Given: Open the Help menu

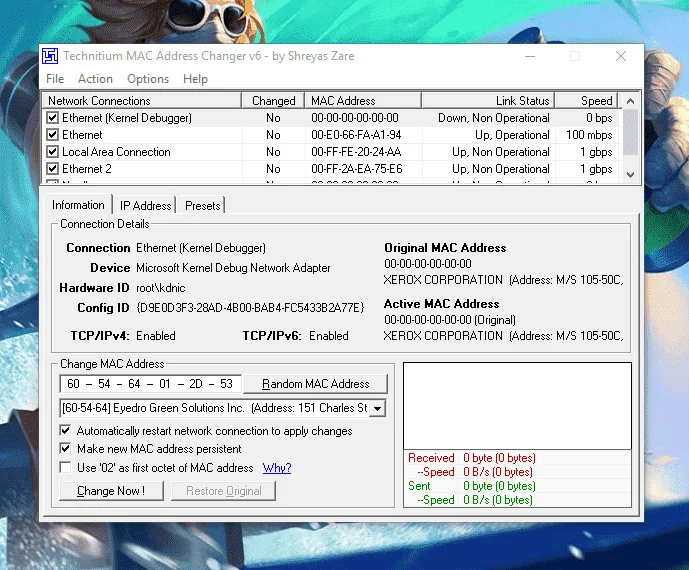Looking at the screenshot, I should pyautogui.click(x=195, y=79).
